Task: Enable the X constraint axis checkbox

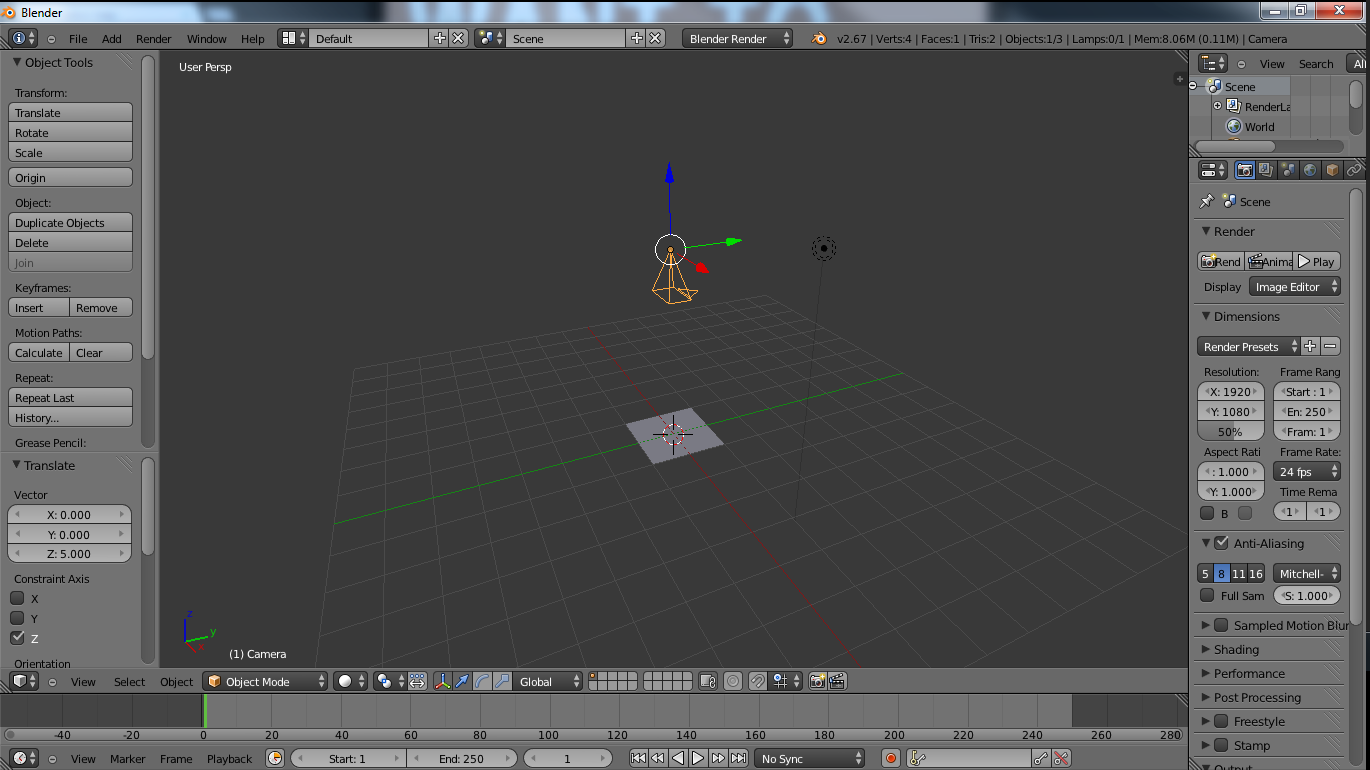Action: (17, 598)
